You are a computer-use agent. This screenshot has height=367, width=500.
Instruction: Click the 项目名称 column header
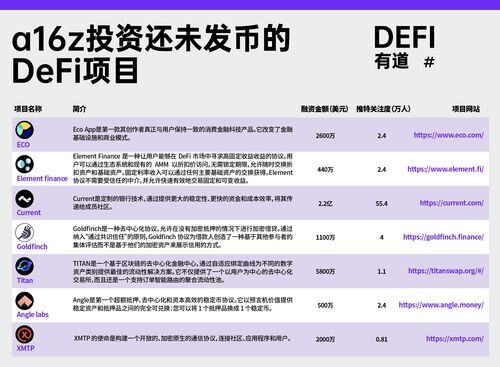[x=28, y=109]
